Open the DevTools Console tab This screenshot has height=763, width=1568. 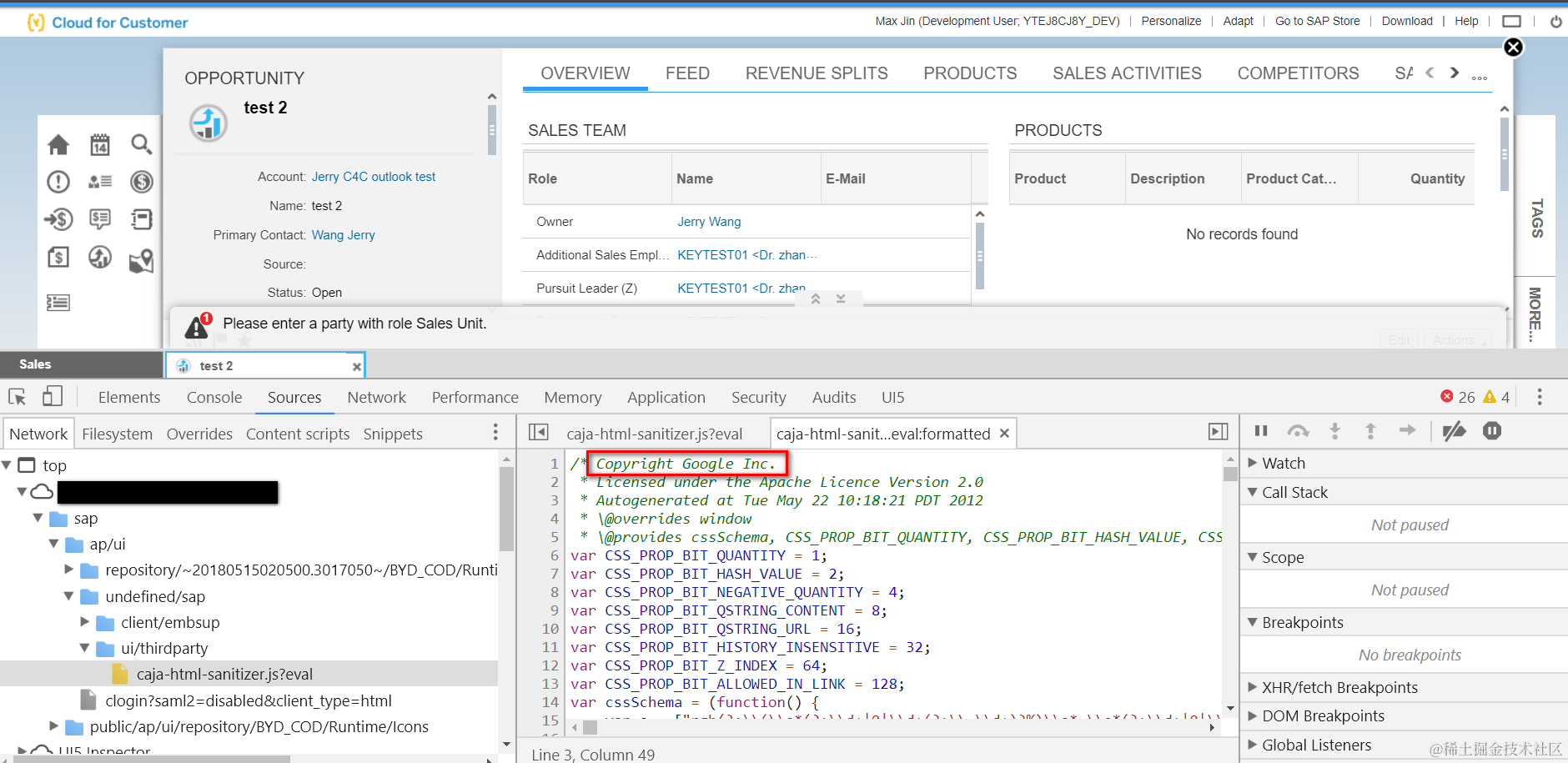(x=214, y=398)
